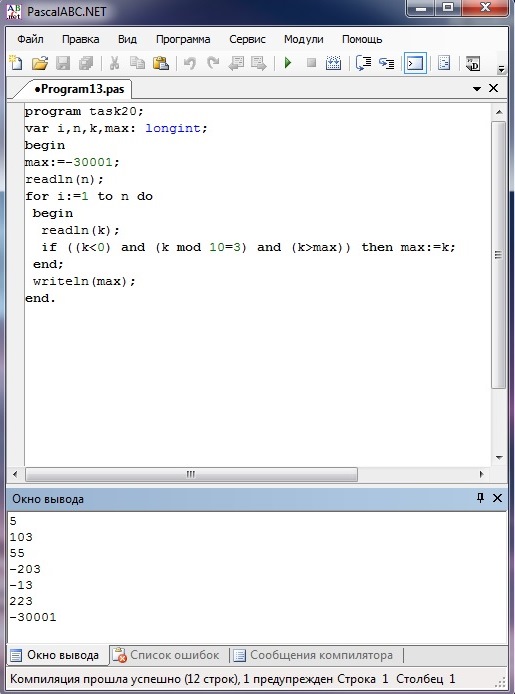515x694 pixels.
Task: Click the 'writeln(max);' code line
Action: tap(84, 281)
